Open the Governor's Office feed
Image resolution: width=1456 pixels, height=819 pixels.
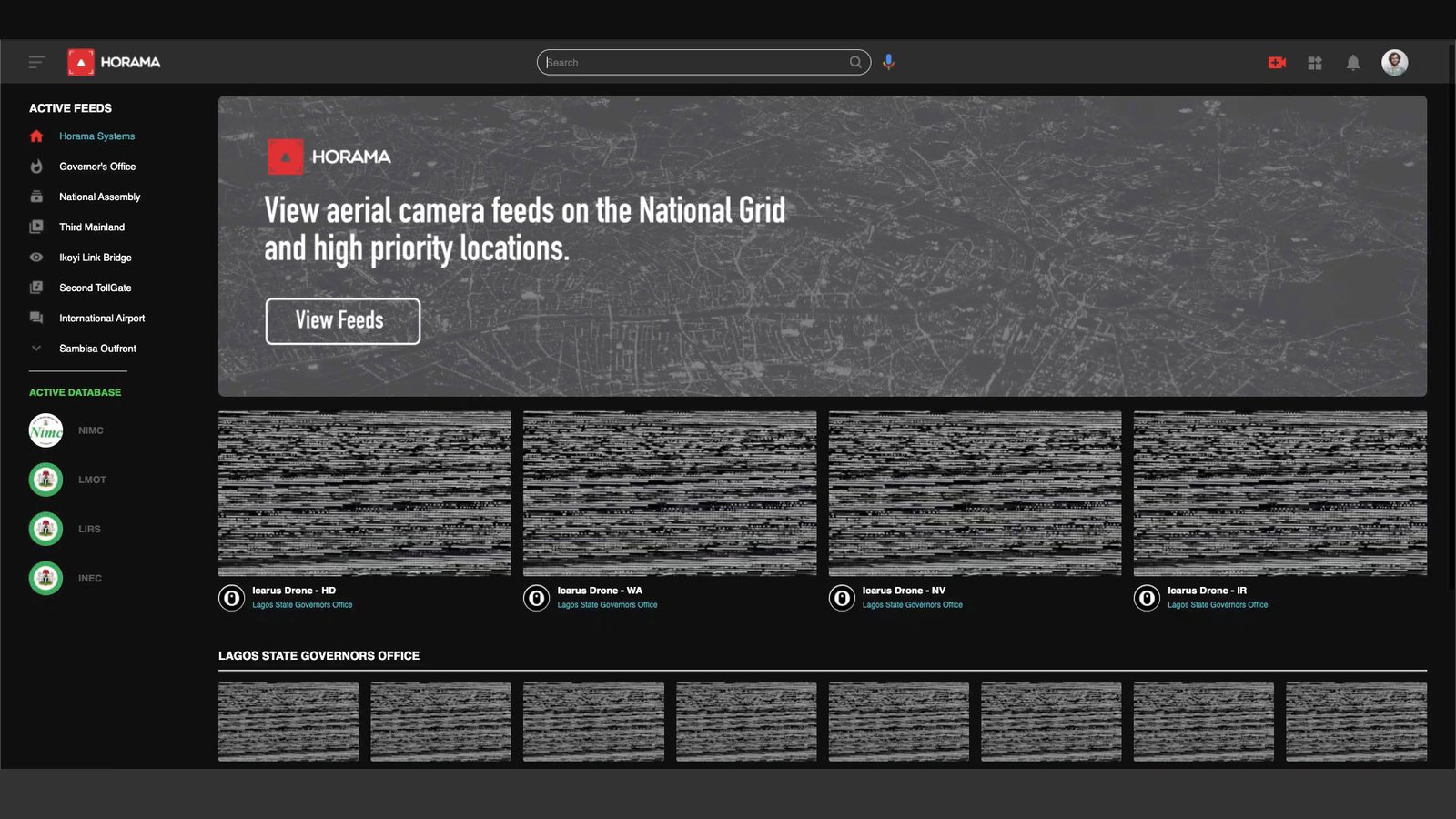[97, 167]
